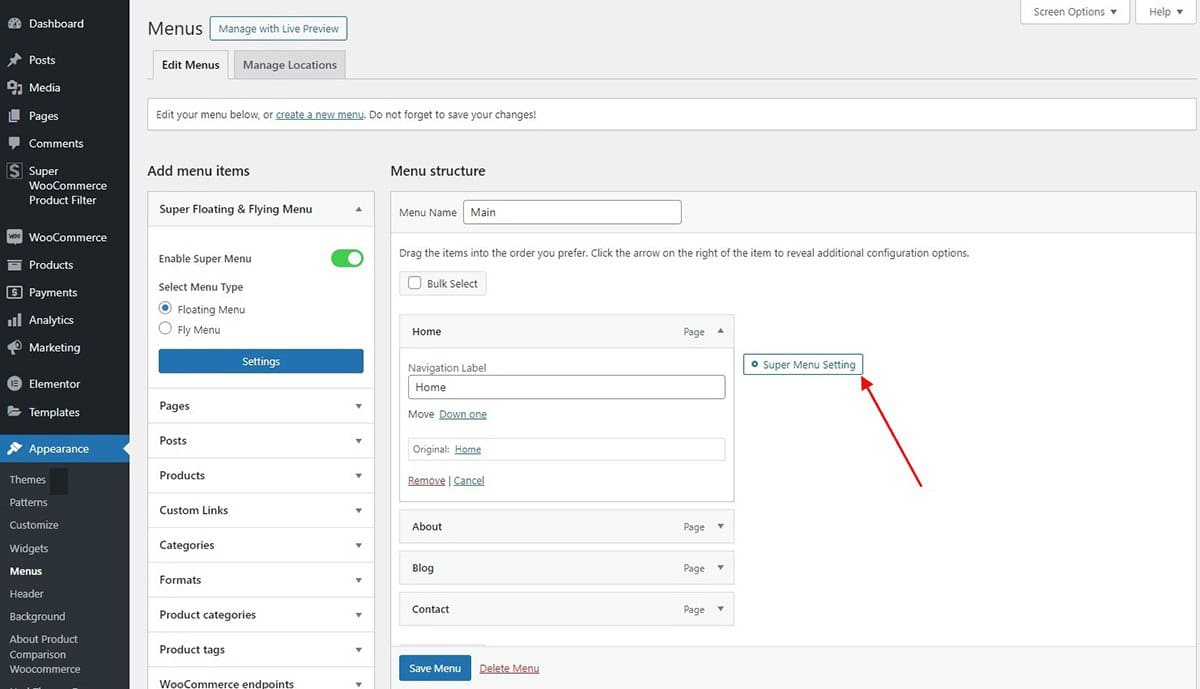Click the Pages icon in sidebar

pos(14,116)
